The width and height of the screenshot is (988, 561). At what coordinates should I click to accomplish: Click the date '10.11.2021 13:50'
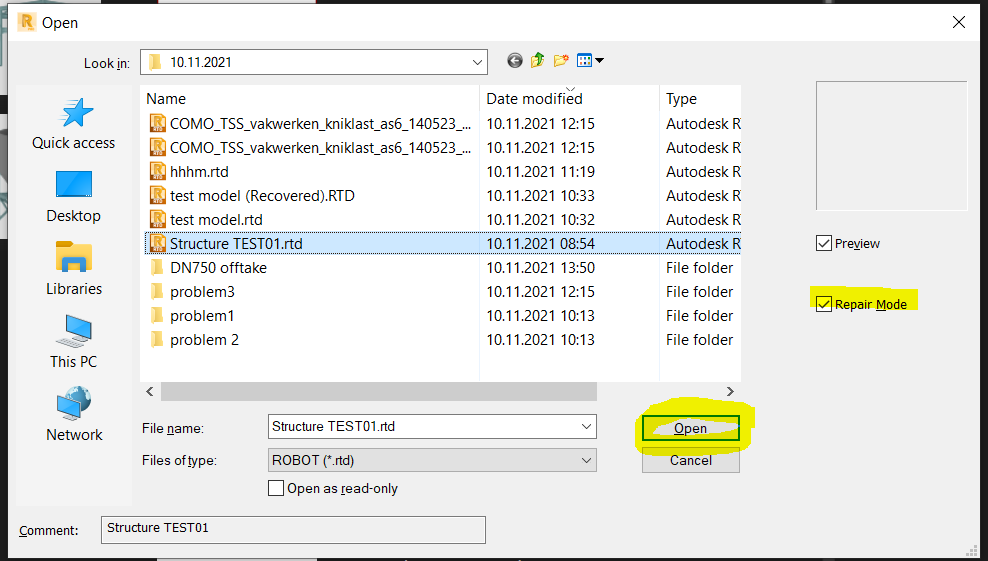click(x=541, y=267)
